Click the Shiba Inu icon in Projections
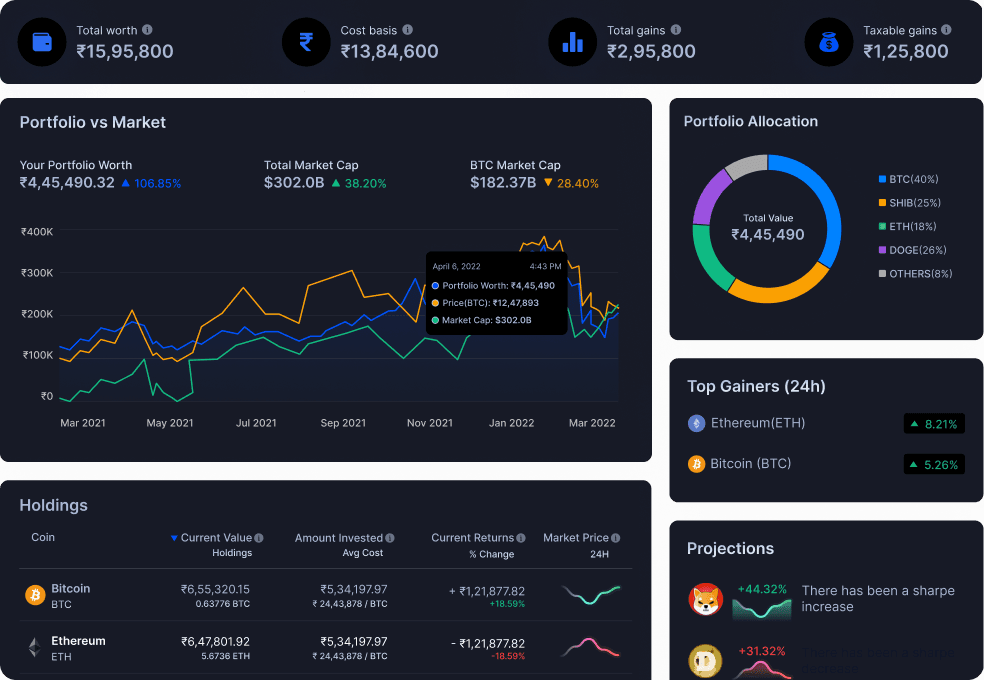The width and height of the screenshot is (984, 680). click(706, 598)
